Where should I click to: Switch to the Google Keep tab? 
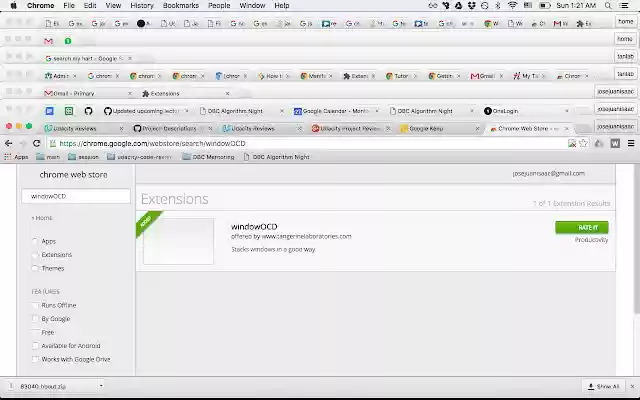click(440, 129)
